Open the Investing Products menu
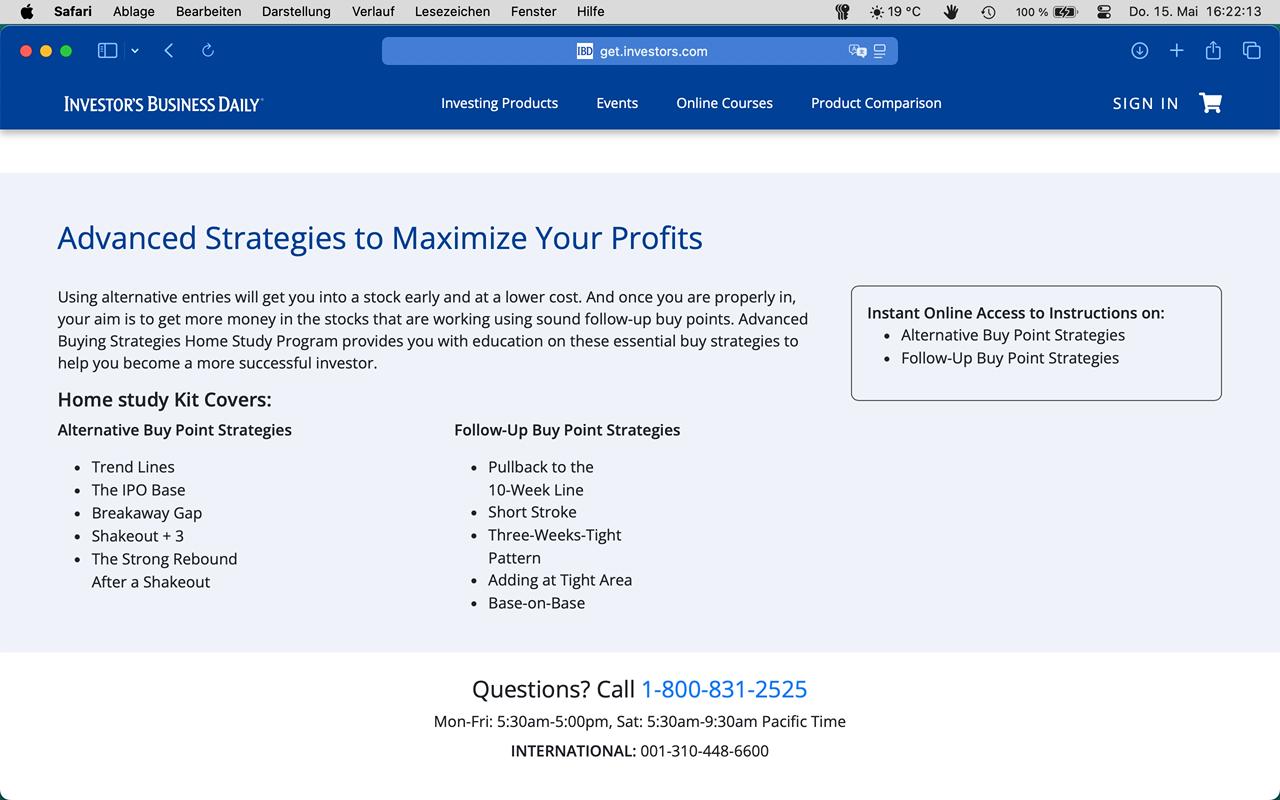The height and width of the screenshot is (800, 1280). [499, 103]
